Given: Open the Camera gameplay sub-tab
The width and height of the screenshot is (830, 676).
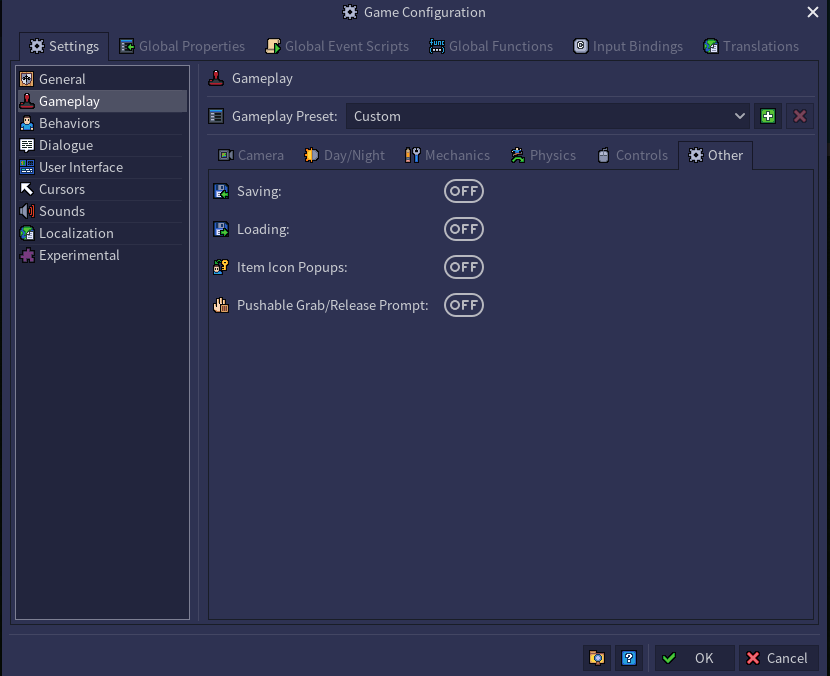Looking at the screenshot, I should (x=251, y=155).
